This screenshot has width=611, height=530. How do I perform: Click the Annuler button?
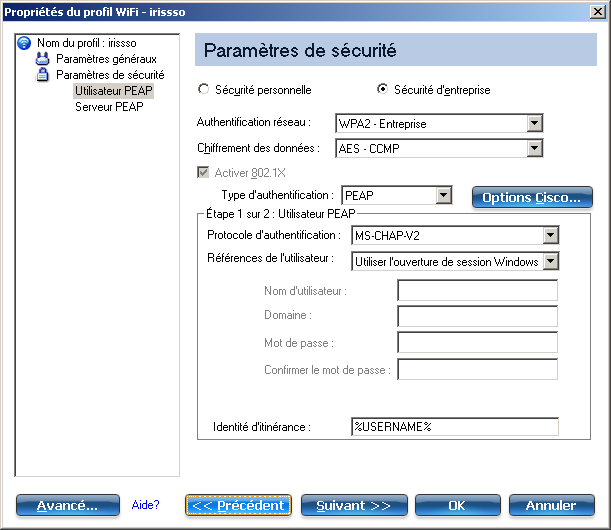click(x=552, y=505)
